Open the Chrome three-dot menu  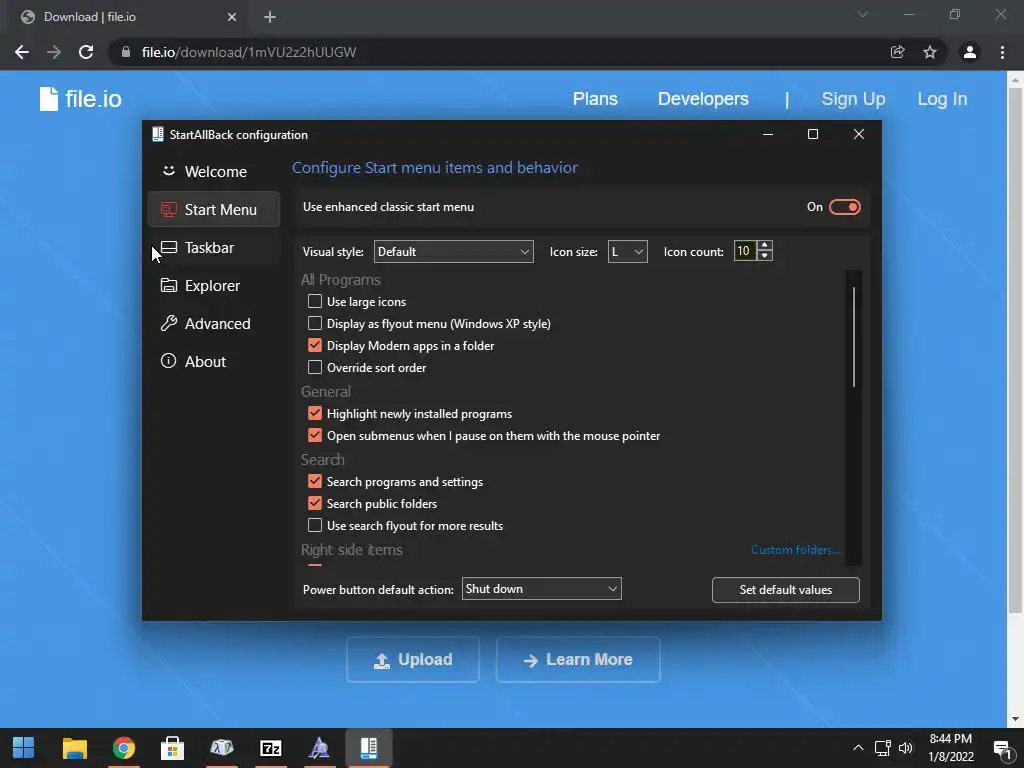[x=1002, y=52]
